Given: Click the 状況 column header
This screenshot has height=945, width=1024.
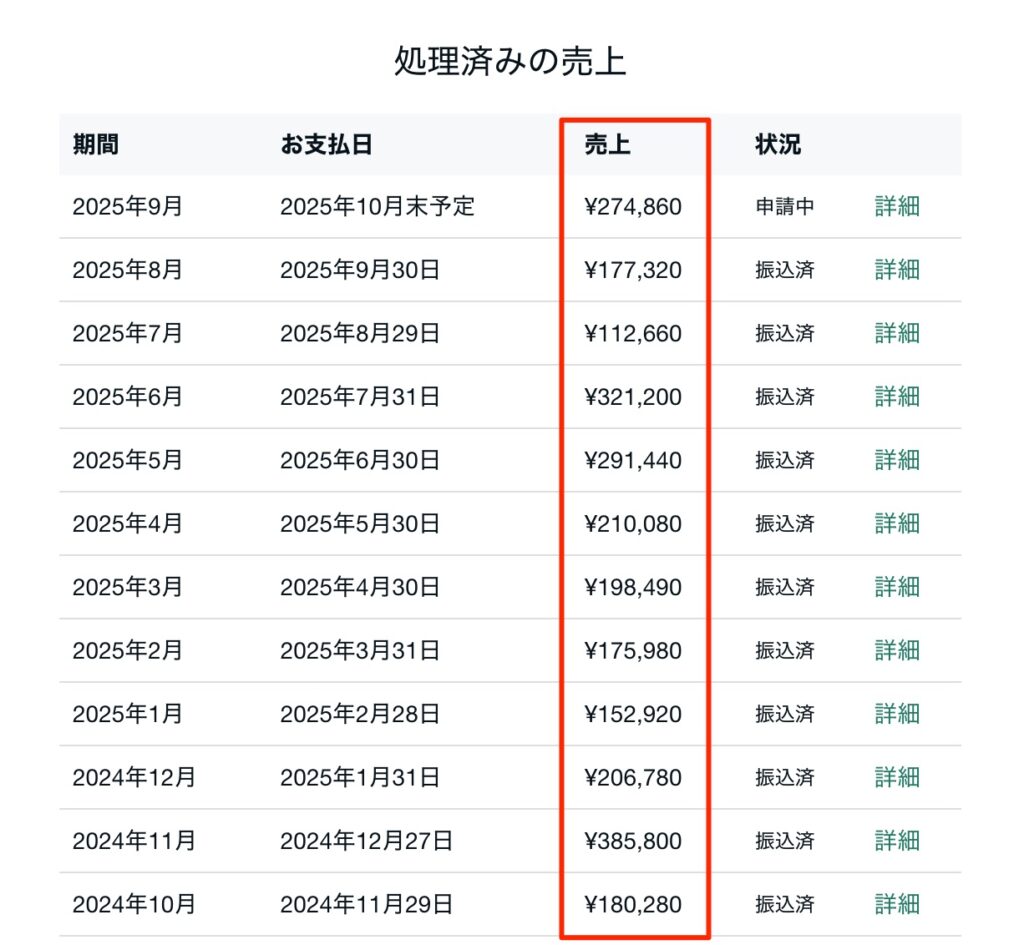Looking at the screenshot, I should pyautogui.click(x=777, y=144).
